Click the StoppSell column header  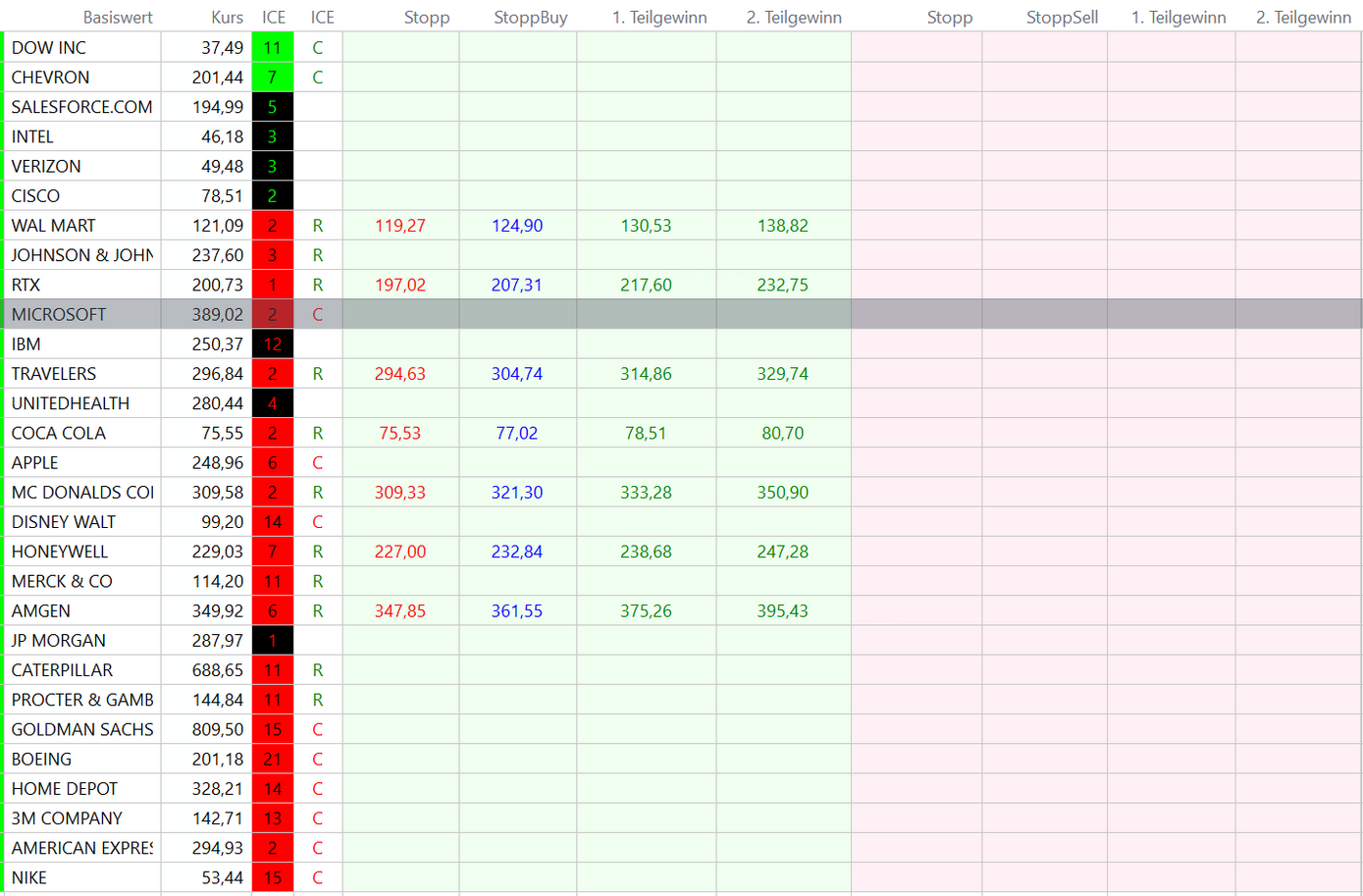point(1062,17)
